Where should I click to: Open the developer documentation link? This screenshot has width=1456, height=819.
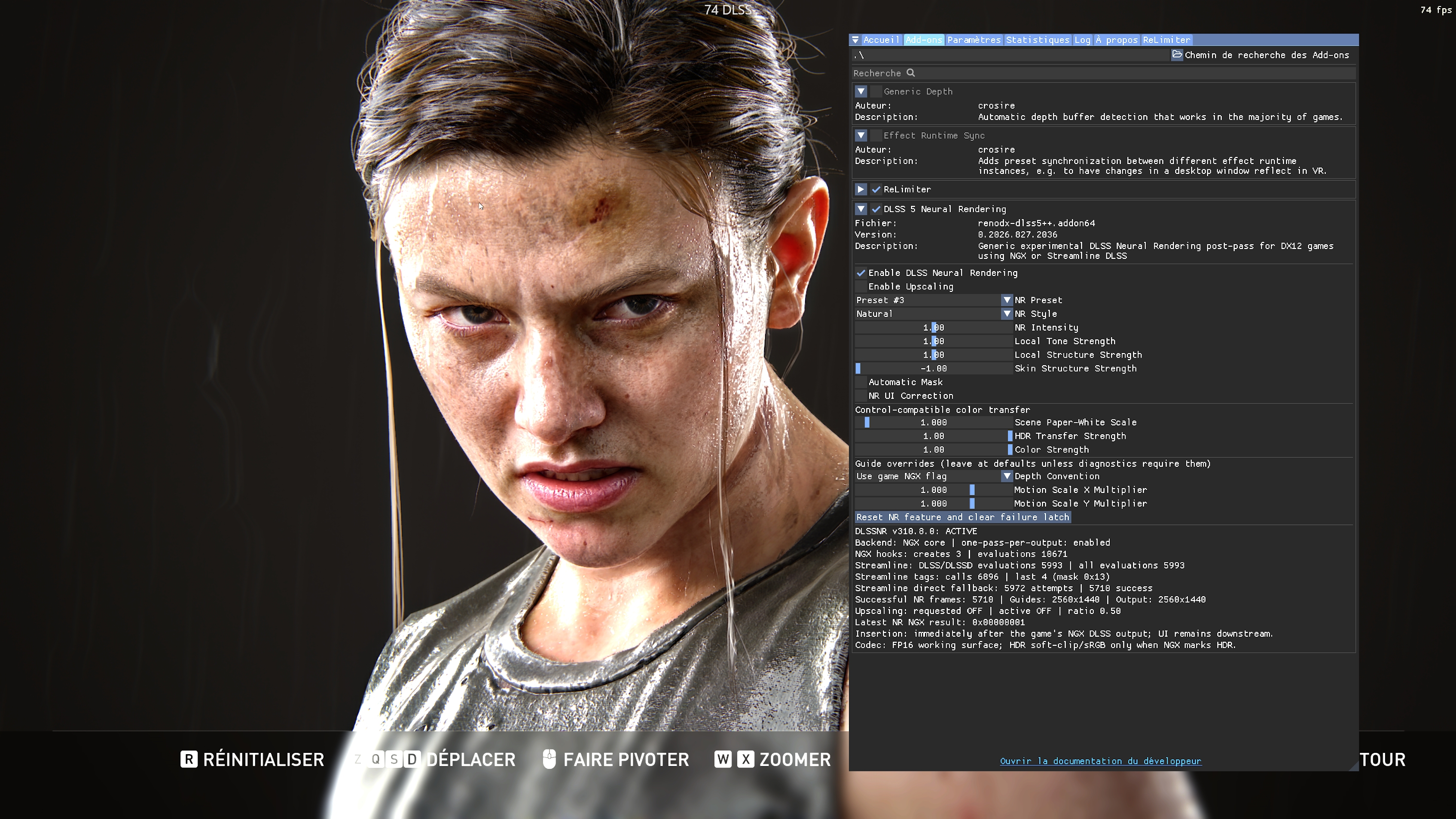click(x=1100, y=761)
